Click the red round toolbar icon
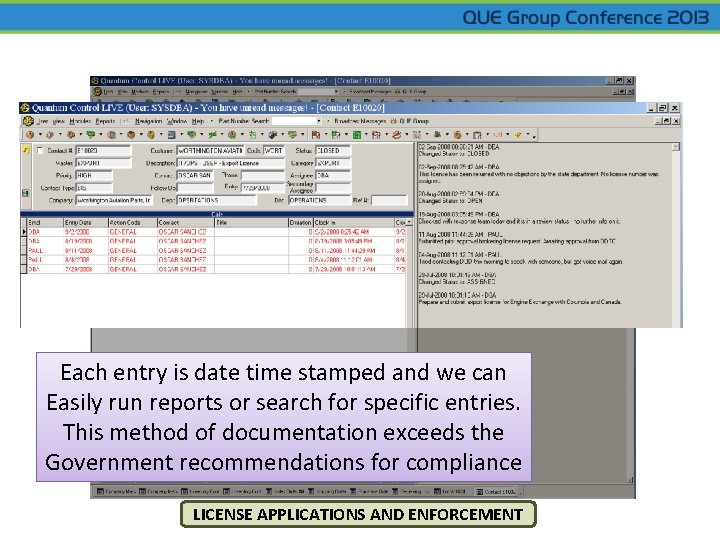Screen dimensions: 720x540 coord(397,135)
